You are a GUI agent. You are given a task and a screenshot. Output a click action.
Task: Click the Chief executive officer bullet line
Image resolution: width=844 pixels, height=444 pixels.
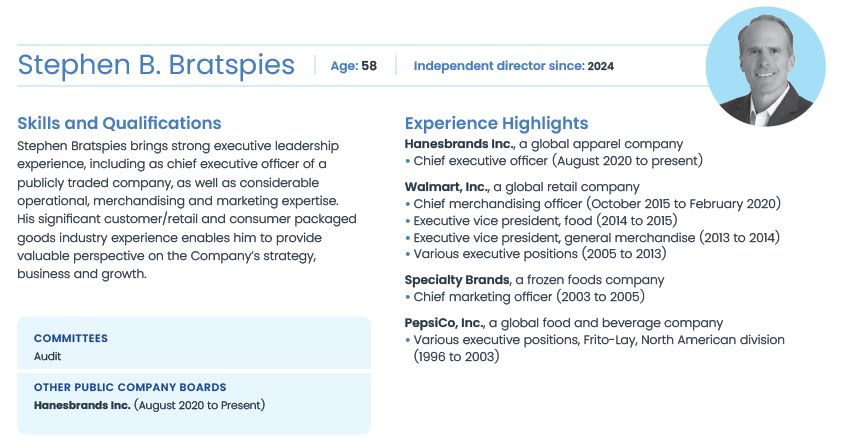point(559,160)
